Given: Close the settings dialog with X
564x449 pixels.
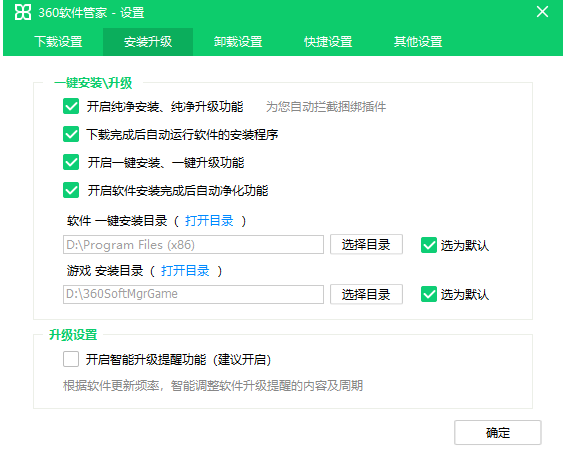Looking at the screenshot, I should click(x=542, y=12).
